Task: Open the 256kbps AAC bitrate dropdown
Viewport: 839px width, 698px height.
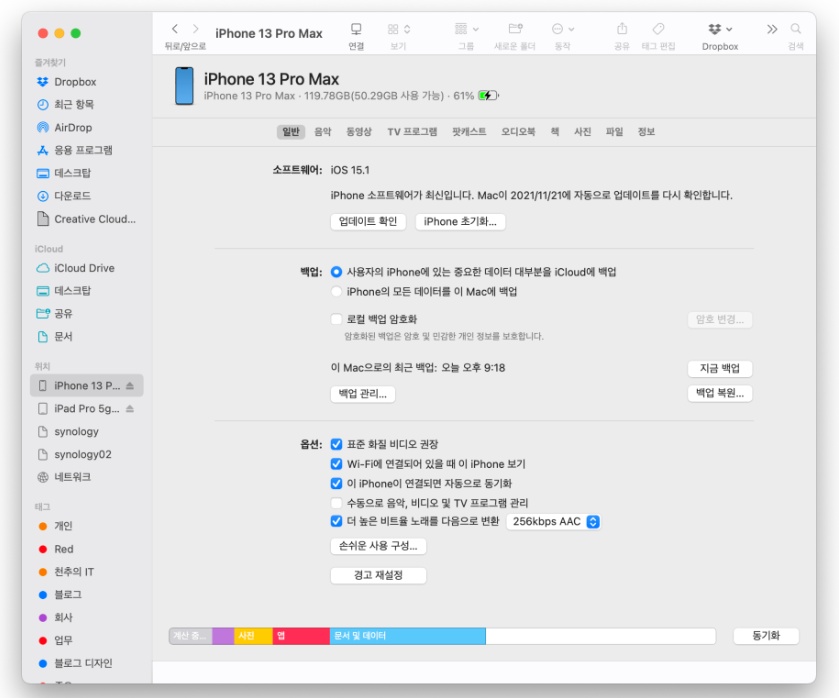Action: click(x=553, y=521)
